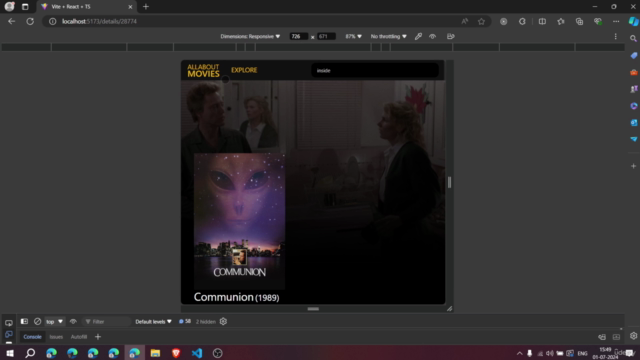
Task: Open site information icon in address bar
Action: [53, 21]
